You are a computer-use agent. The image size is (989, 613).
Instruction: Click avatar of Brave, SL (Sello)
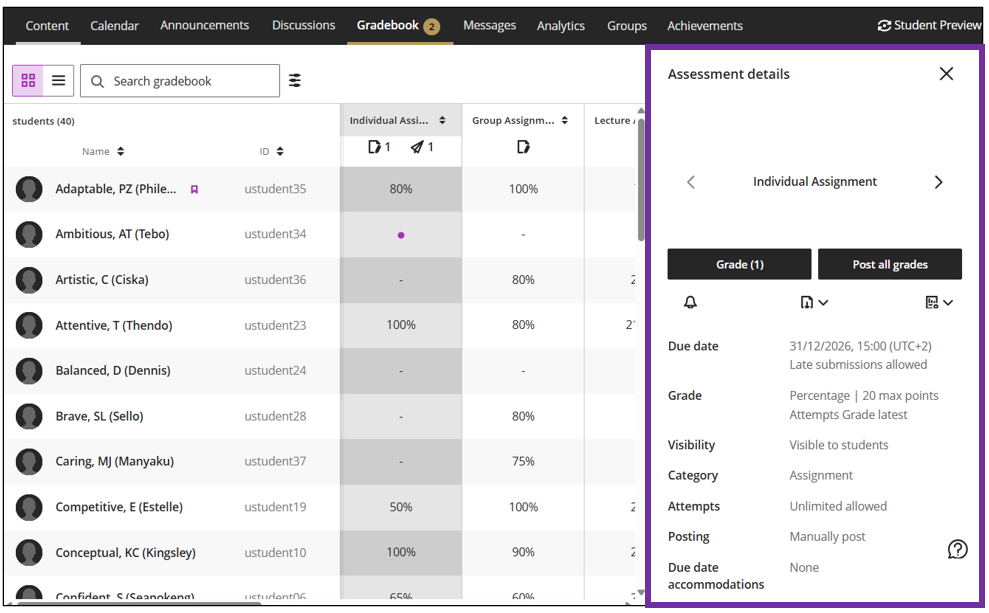coord(29,416)
